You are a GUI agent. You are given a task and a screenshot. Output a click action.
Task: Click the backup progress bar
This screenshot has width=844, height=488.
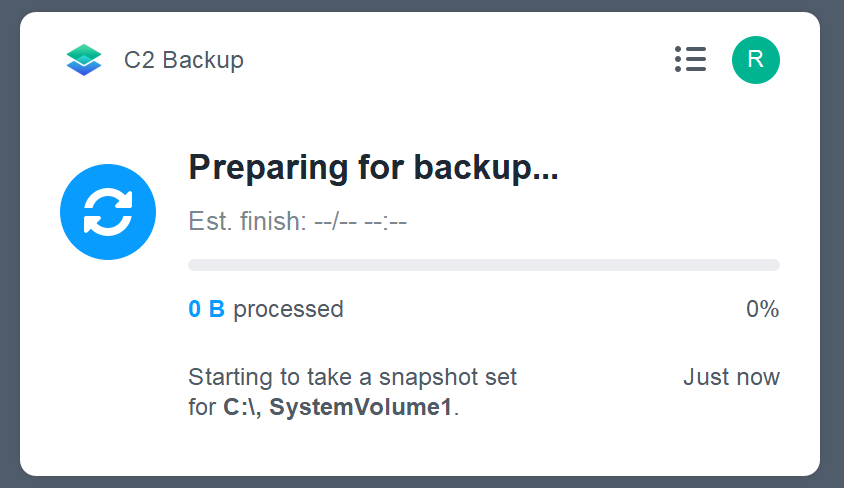pos(484,265)
